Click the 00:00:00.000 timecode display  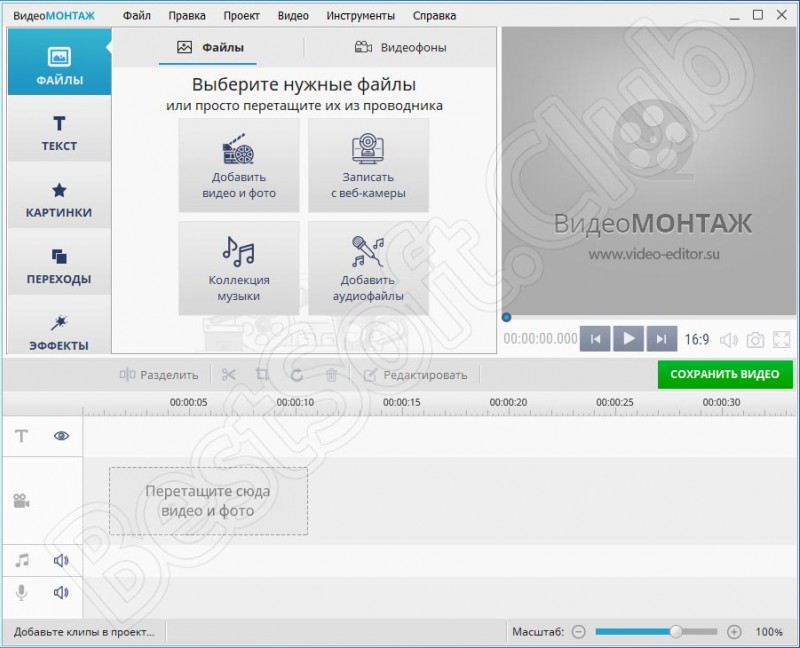[540, 339]
